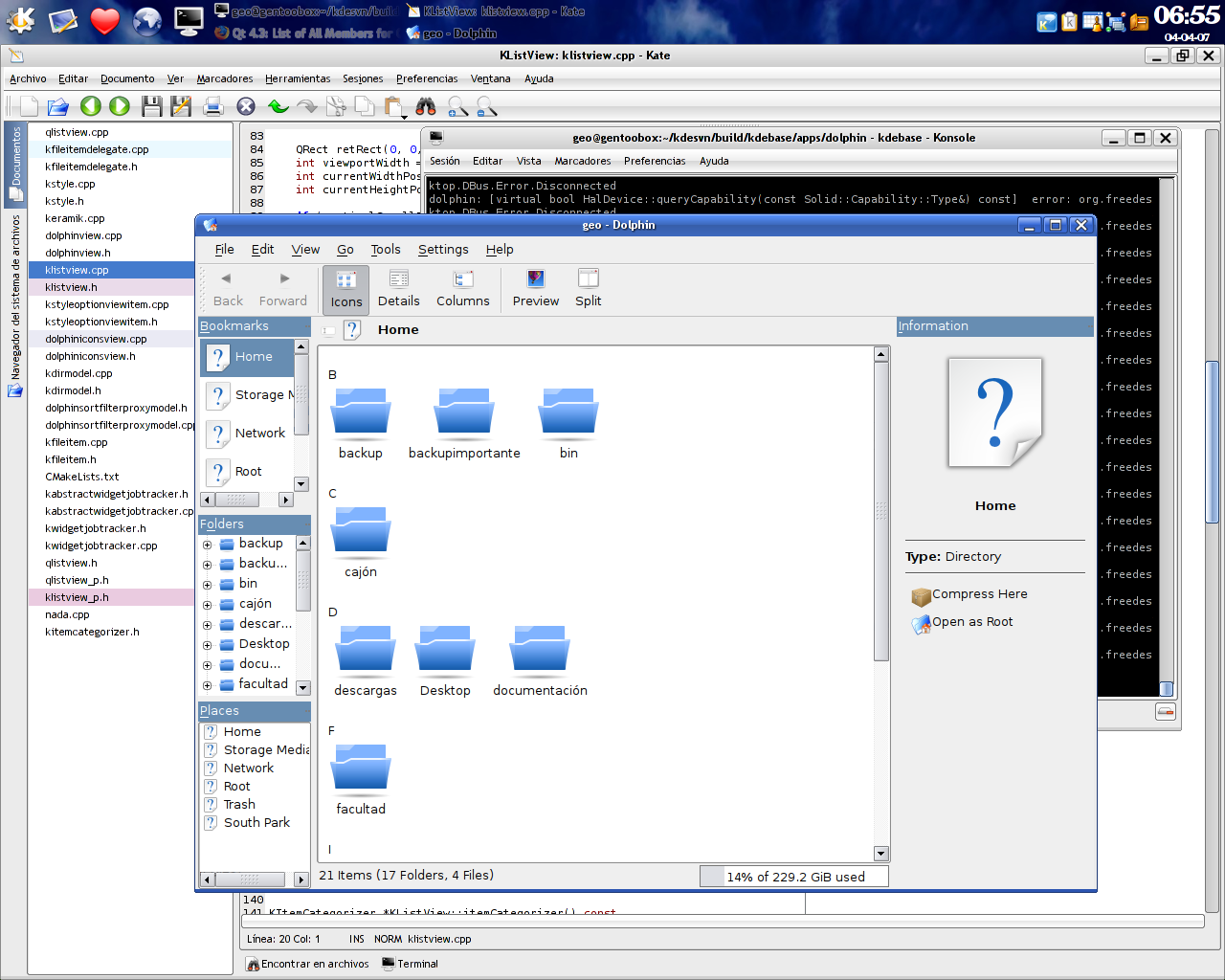Save the file with Kate's floppy disk icon
Screen dimensions: 1225x980
(x=151, y=106)
